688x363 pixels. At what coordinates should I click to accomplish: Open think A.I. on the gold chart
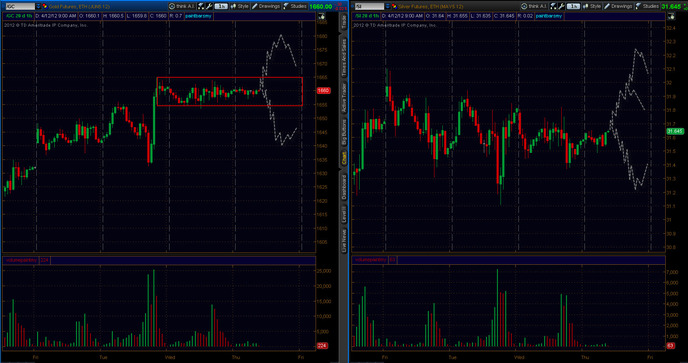182,6
